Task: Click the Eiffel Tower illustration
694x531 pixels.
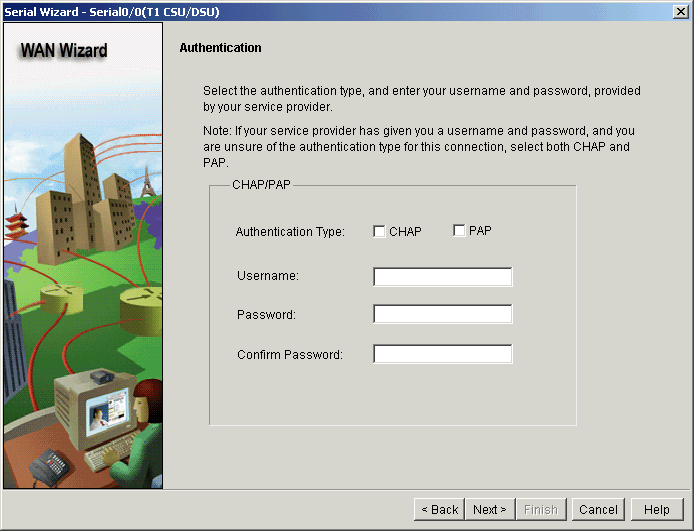Action: pos(147,181)
